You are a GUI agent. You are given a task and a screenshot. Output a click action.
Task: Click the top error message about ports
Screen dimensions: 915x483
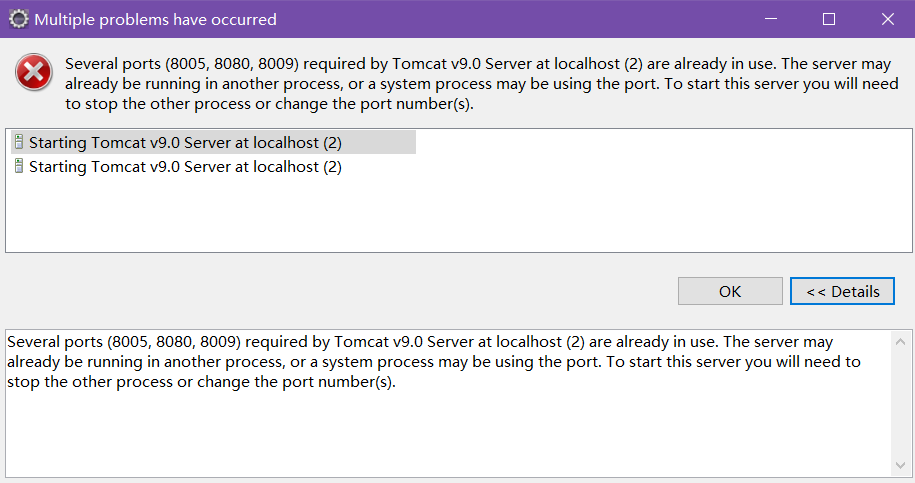[x=481, y=83]
